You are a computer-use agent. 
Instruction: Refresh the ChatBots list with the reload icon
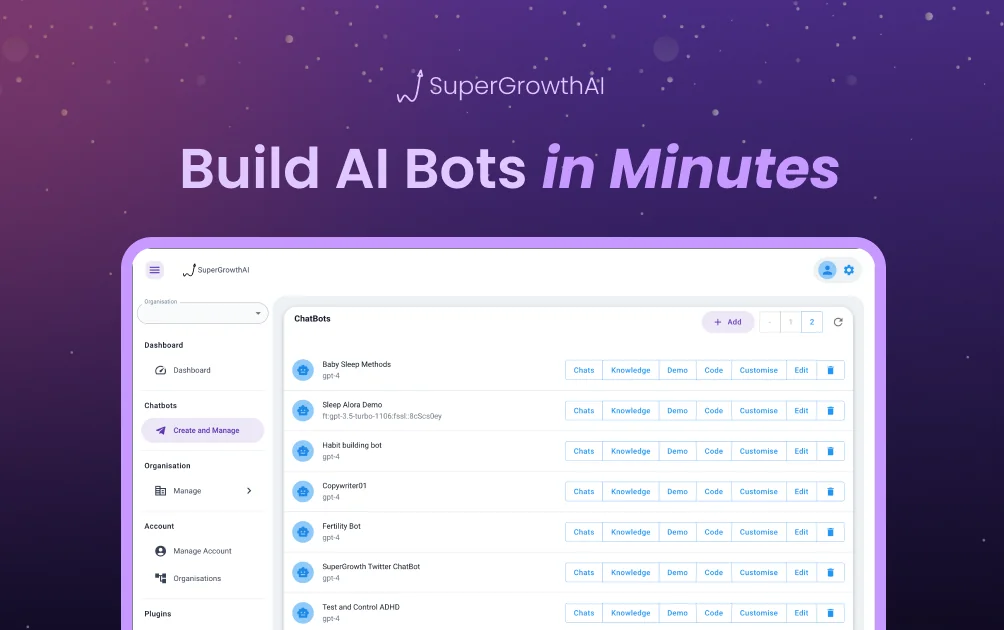838,321
